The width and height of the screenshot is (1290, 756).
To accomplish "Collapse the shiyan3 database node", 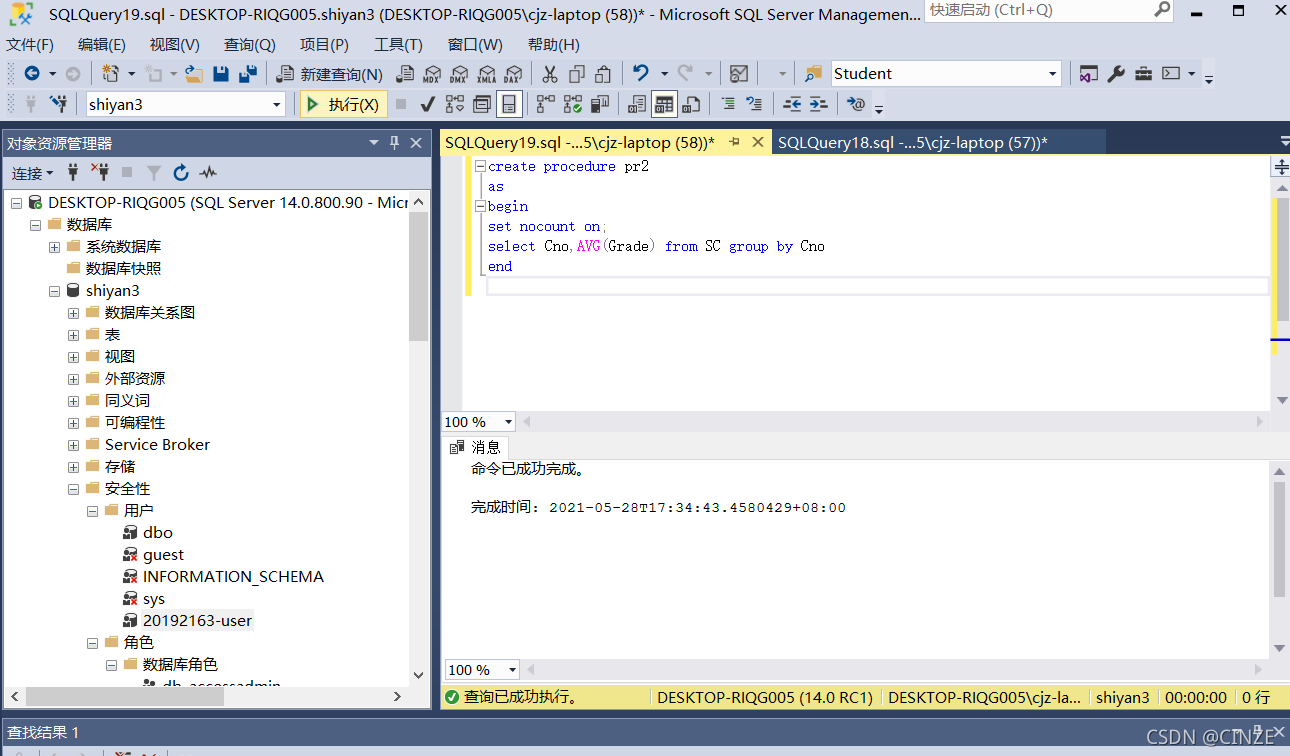I will pos(54,291).
